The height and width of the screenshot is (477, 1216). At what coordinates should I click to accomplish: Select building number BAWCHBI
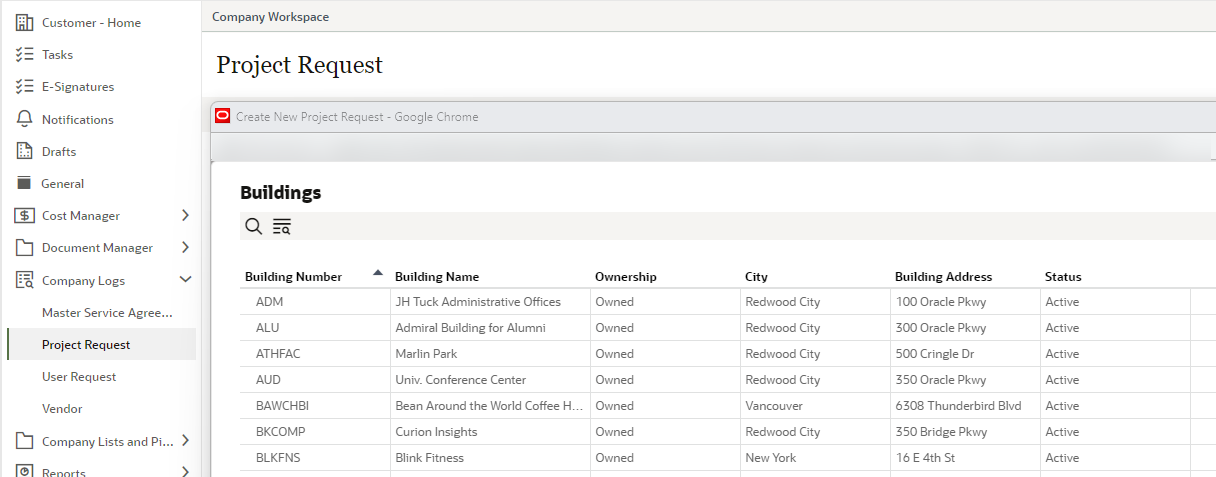(284, 405)
